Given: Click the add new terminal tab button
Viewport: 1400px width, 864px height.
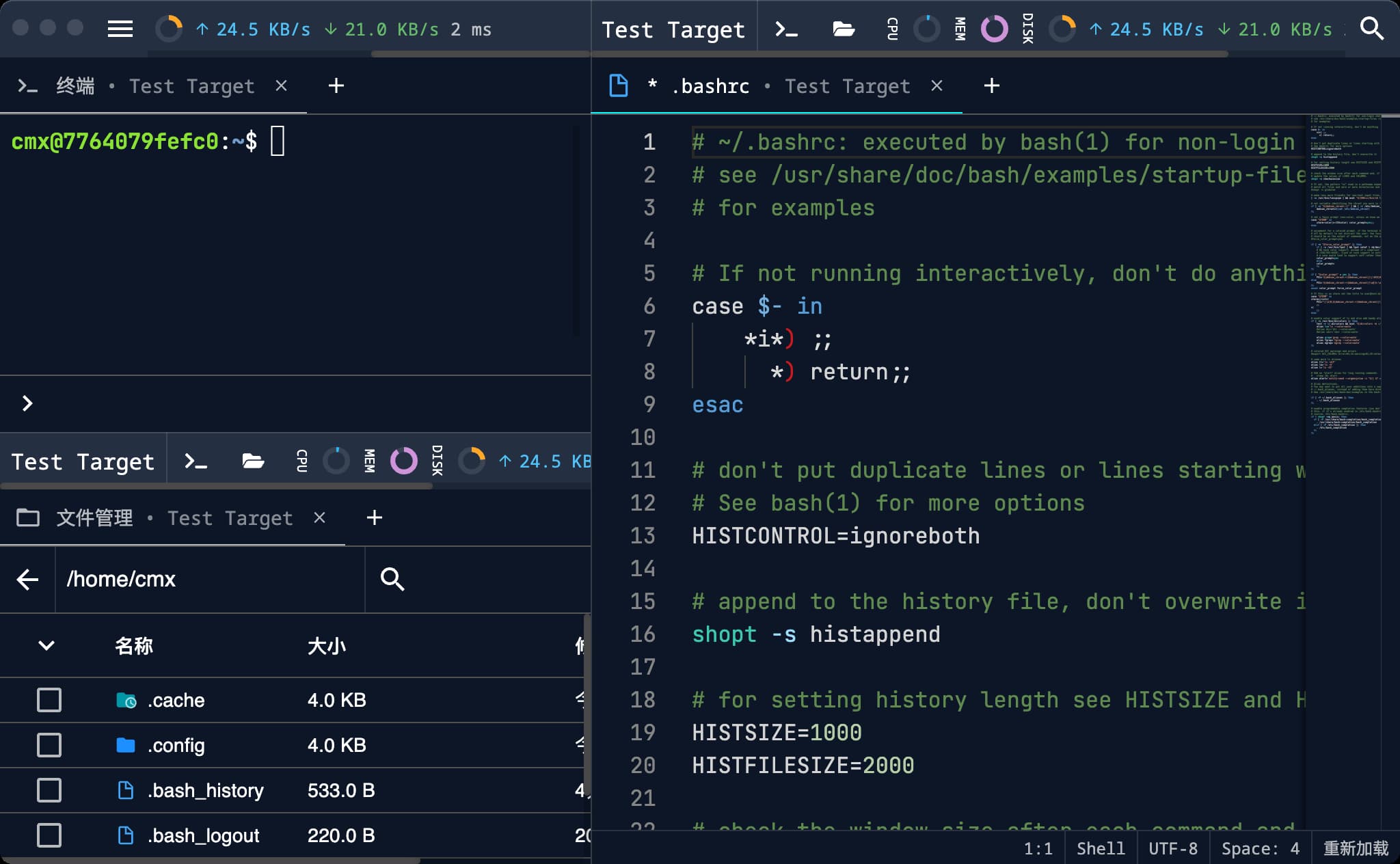Looking at the screenshot, I should tap(335, 86).
